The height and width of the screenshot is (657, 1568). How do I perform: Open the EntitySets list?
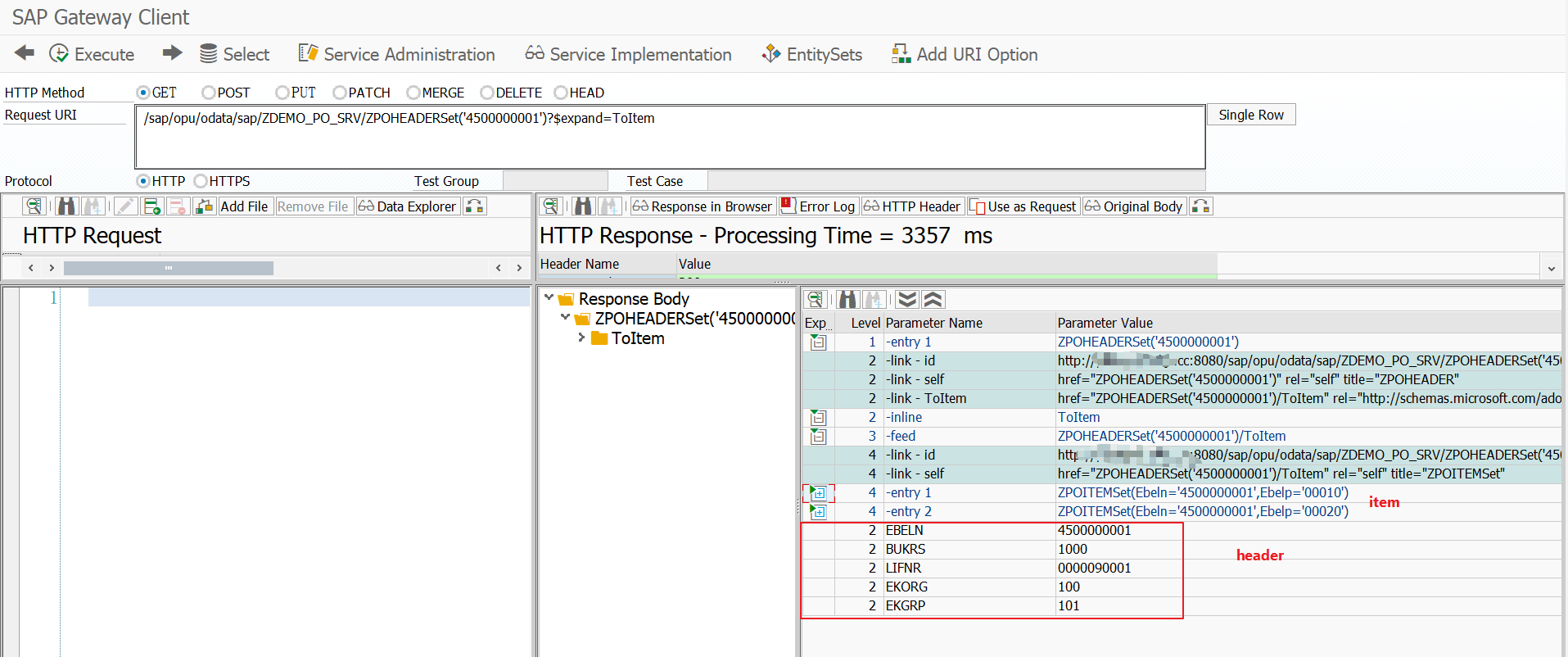point(811,54)
